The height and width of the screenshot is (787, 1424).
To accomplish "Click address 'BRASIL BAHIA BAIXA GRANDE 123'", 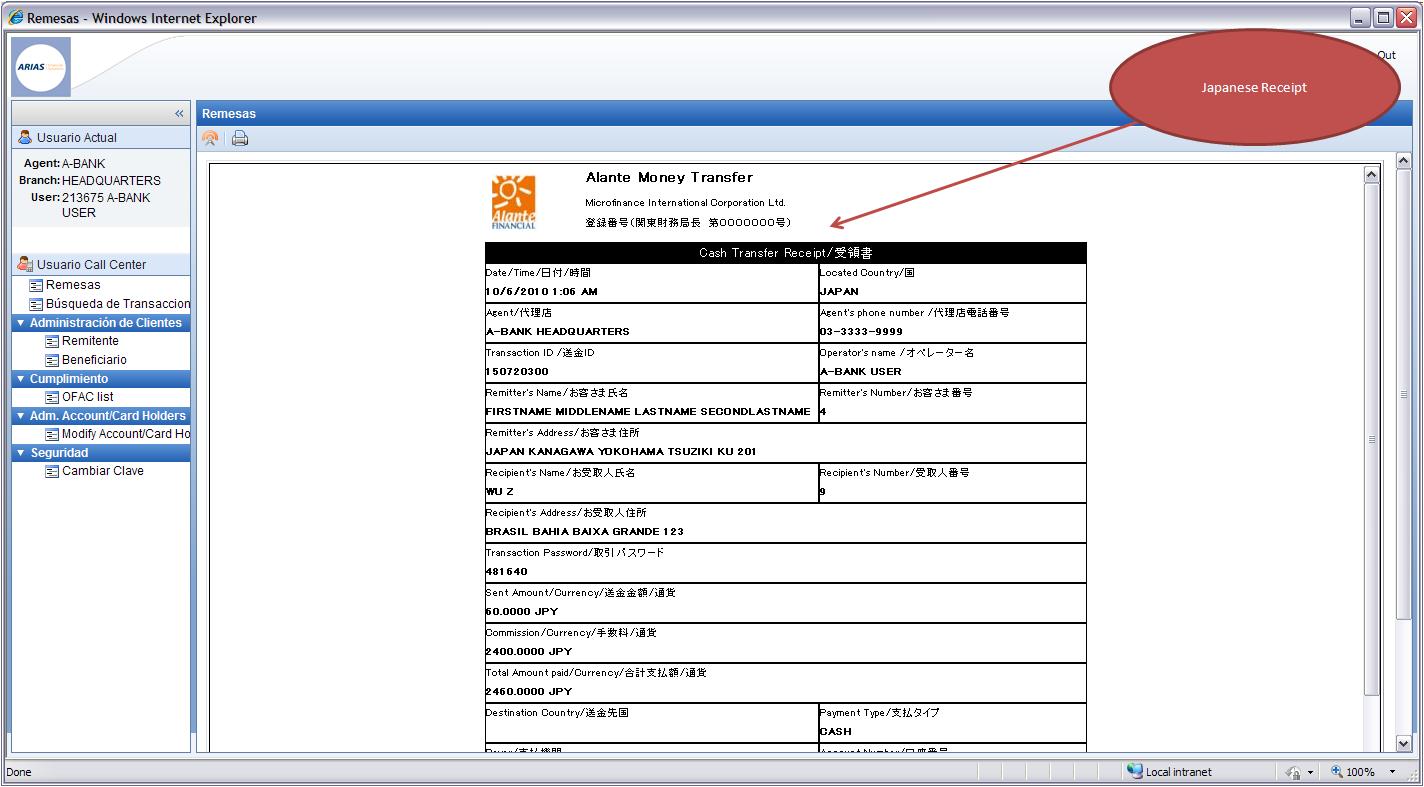I will coord(585,532).
